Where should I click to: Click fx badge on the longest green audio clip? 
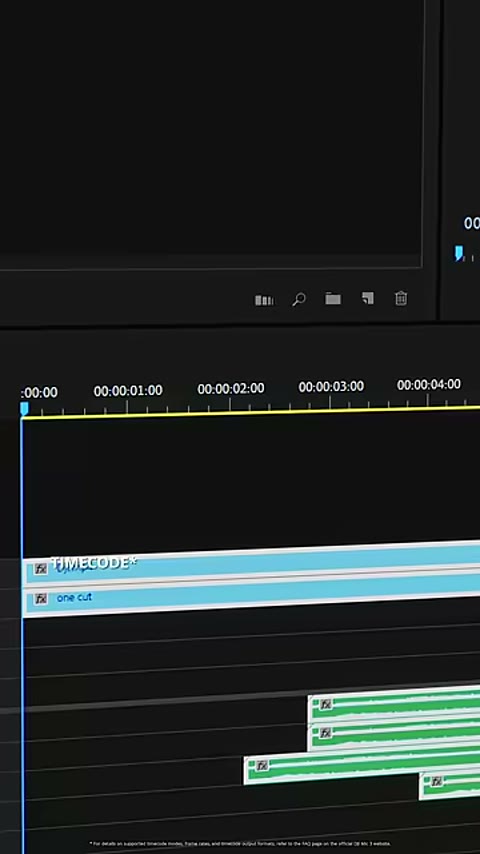tap(262, 766)
